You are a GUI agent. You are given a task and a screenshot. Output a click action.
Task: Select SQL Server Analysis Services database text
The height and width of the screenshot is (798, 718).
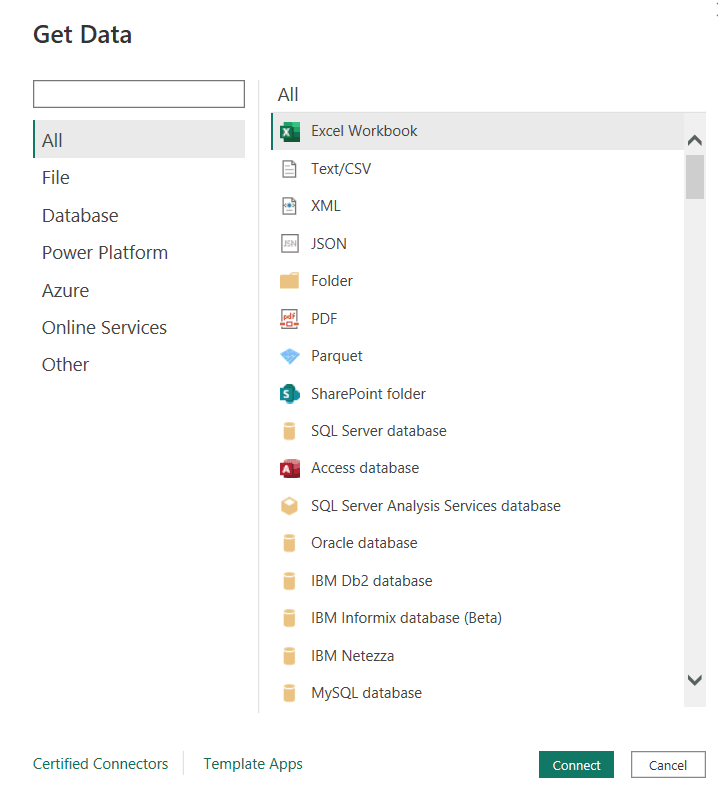pos(436,506)
